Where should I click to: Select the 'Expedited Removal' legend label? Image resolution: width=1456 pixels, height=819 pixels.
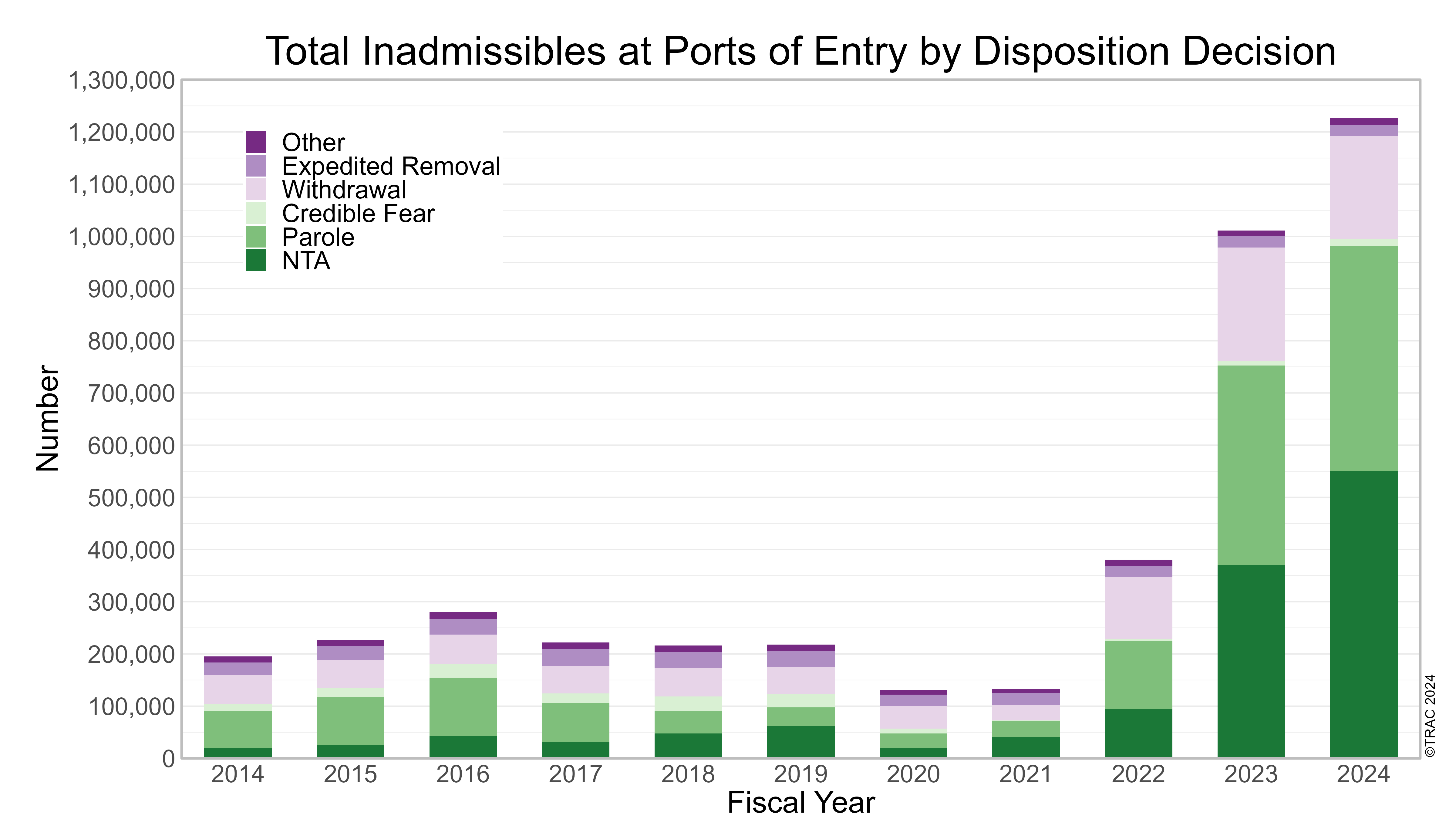point(391,167)
